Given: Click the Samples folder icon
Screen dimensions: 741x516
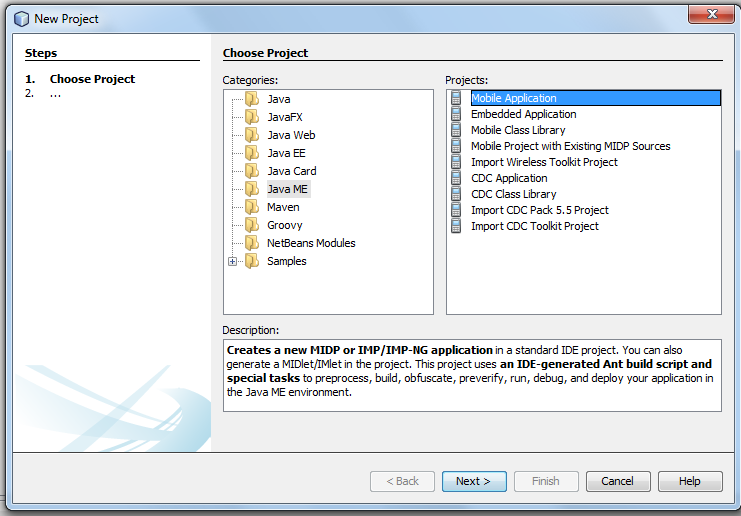Looking at the screenshot, I should [252, 260].
